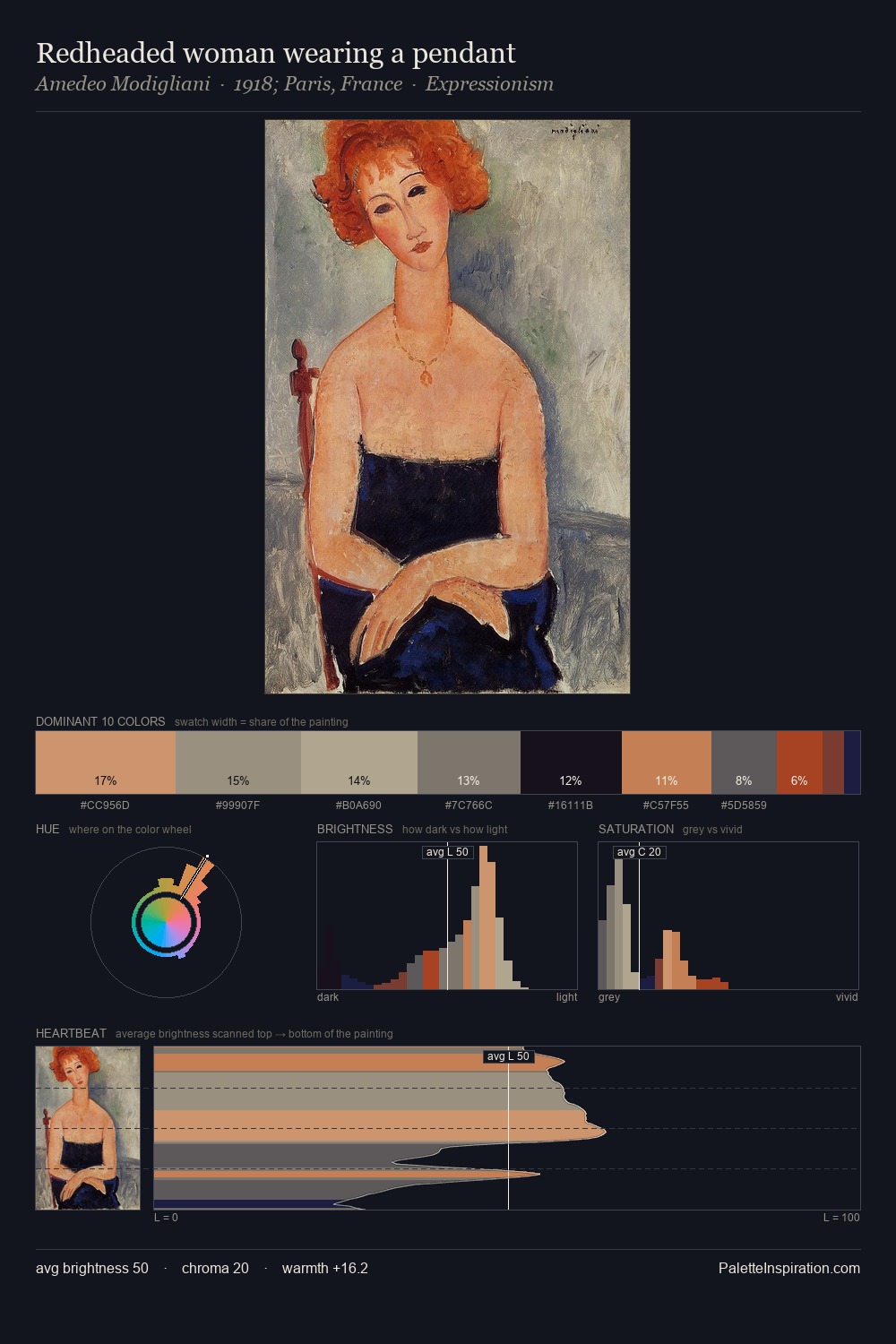896x1344 pixels.
Task: Click the 'grey' axis label under Saturation
Action: pyautogui.click(x=609, y=997)
